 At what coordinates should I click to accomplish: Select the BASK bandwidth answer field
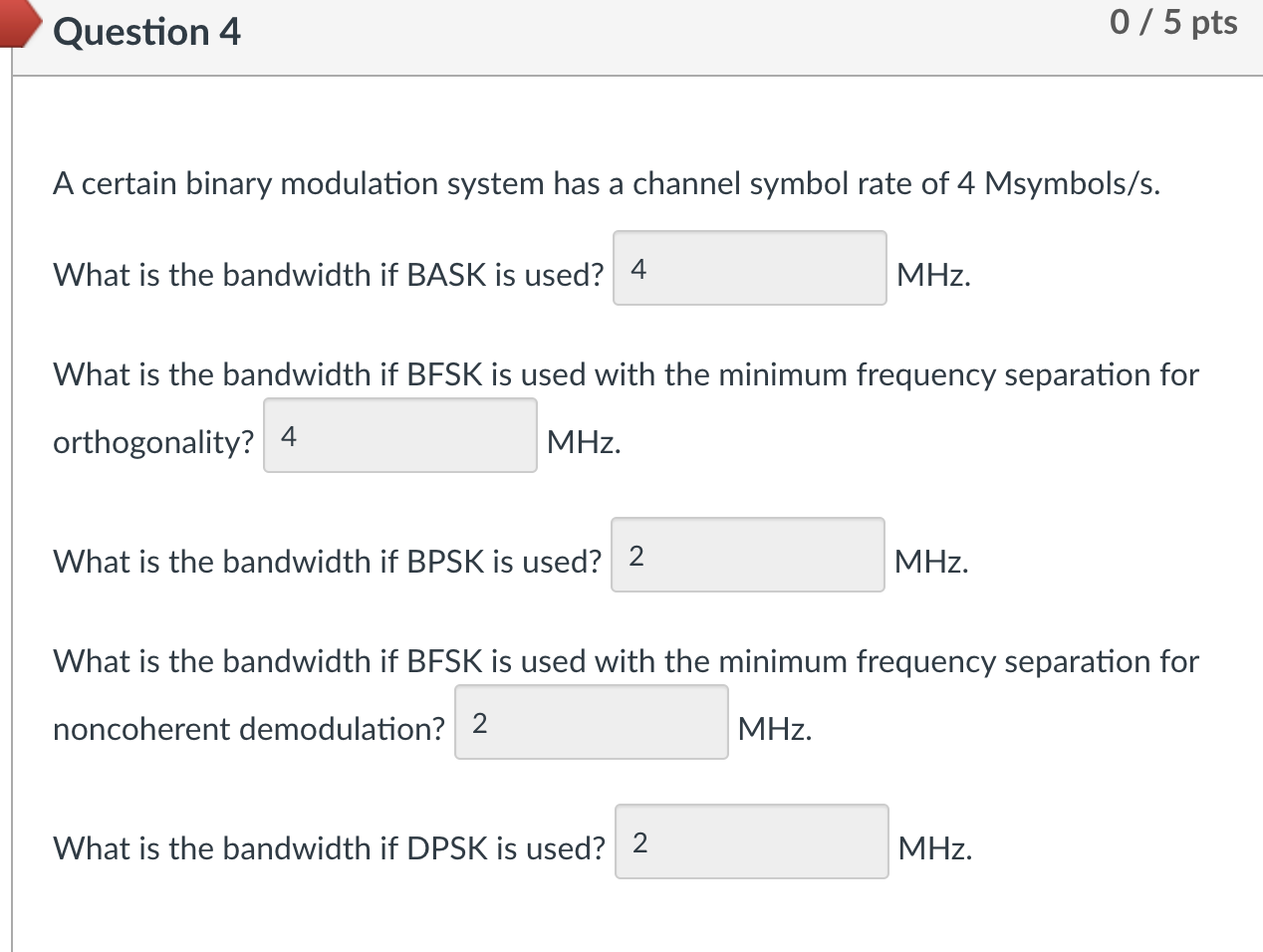point(750,269)
